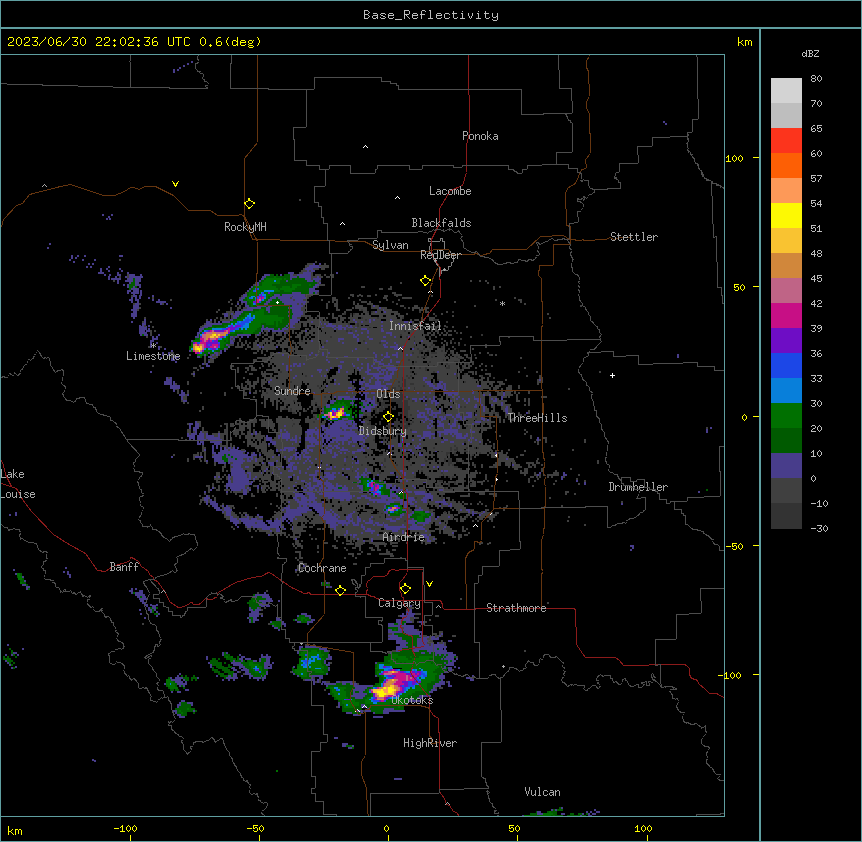The height and width of the screenshot is (842, 862).
Task: Click the Blackfalds label
Action: [x=441, y=223]
